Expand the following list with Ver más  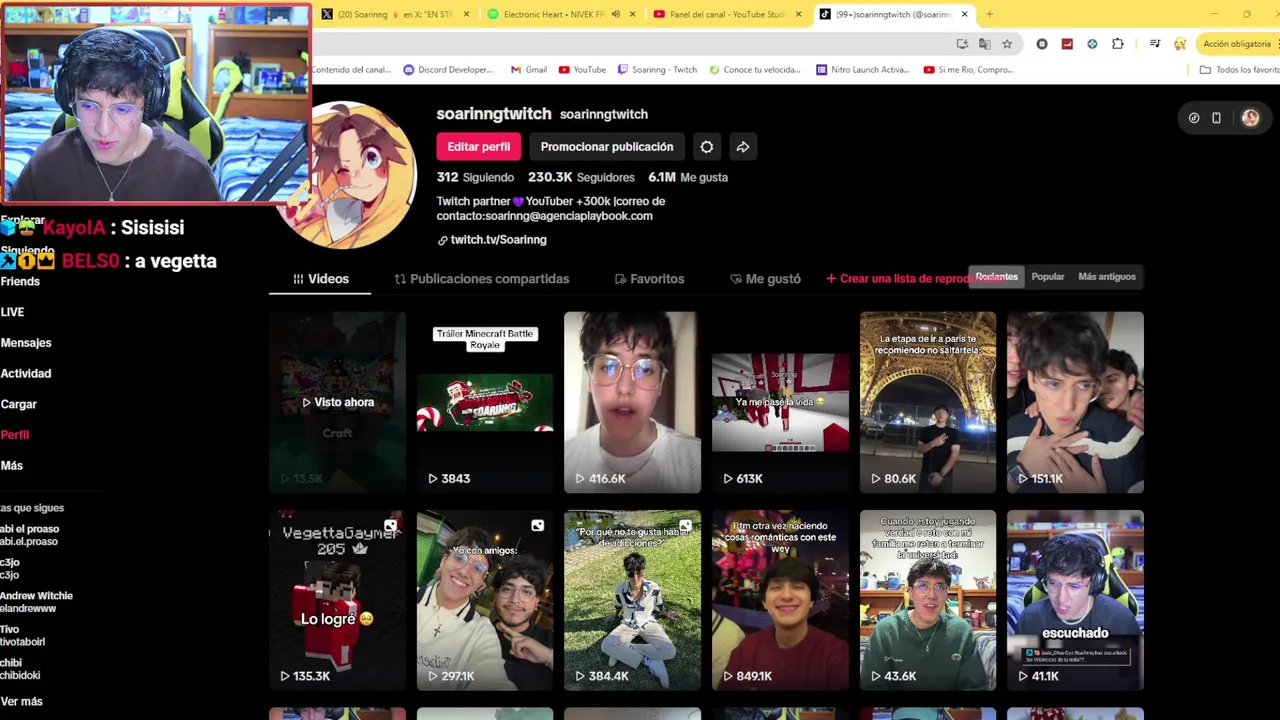tap(22, 702)
